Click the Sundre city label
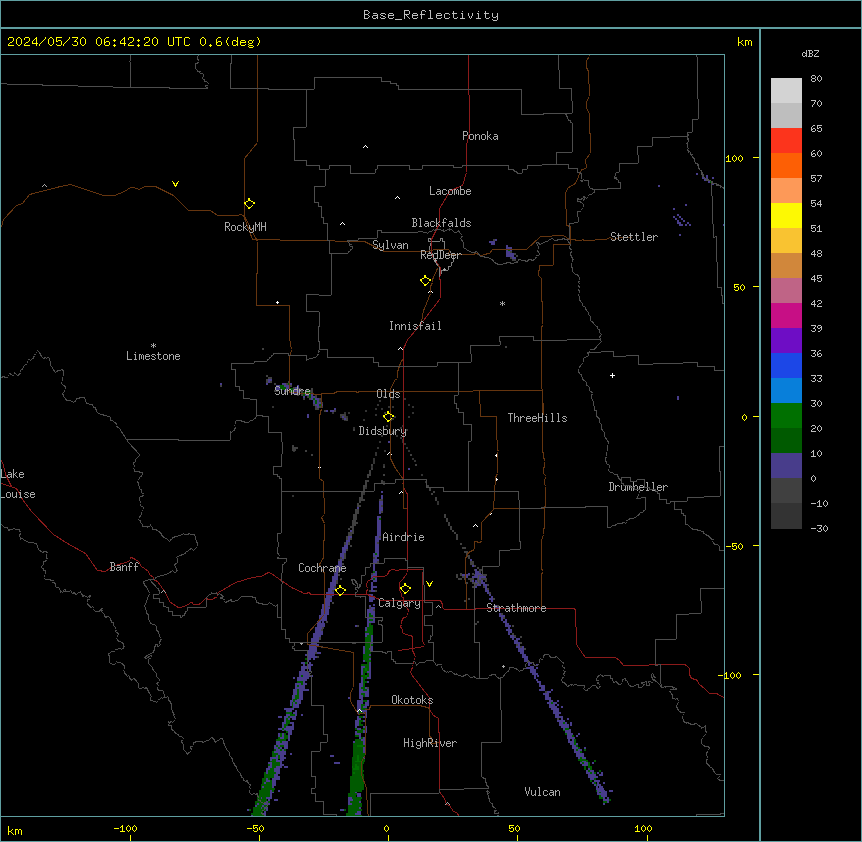The height and width of the screenshot is (842, 862). (292, 391)
